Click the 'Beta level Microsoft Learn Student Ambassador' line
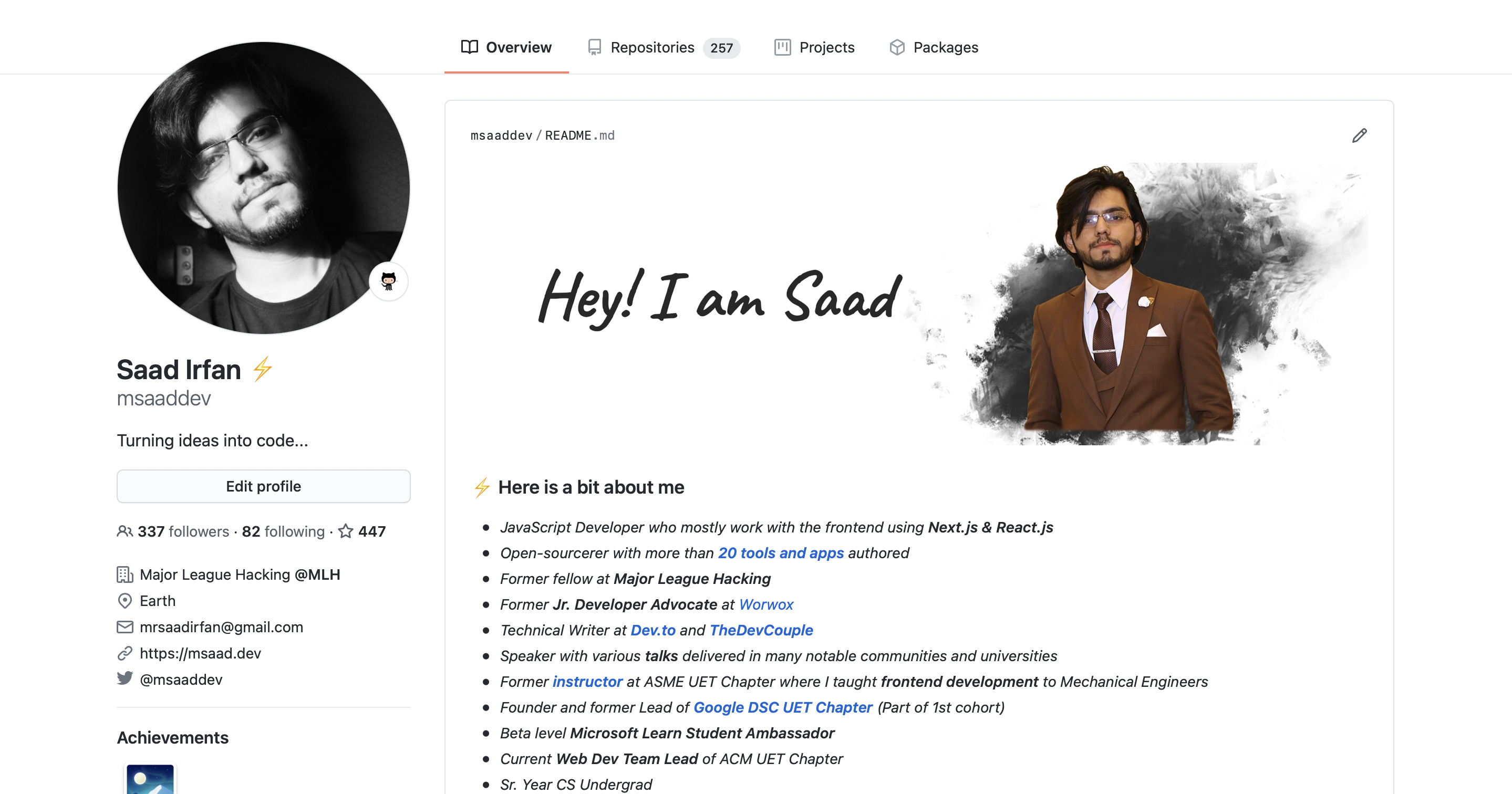This screenshot has height=794, width=1512. coord(667,734)
